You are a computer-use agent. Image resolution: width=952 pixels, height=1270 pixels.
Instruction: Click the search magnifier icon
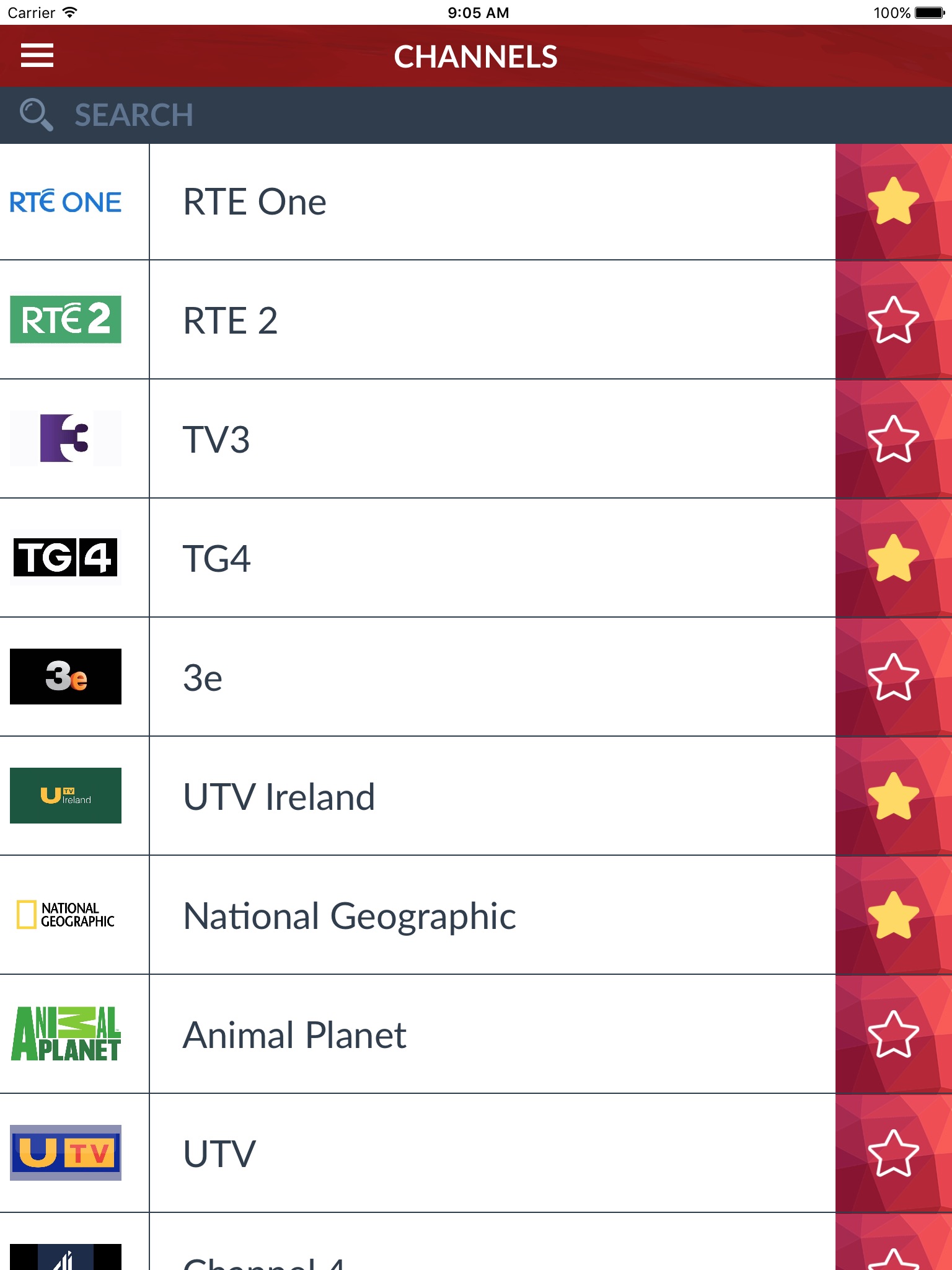coord(35,115)
